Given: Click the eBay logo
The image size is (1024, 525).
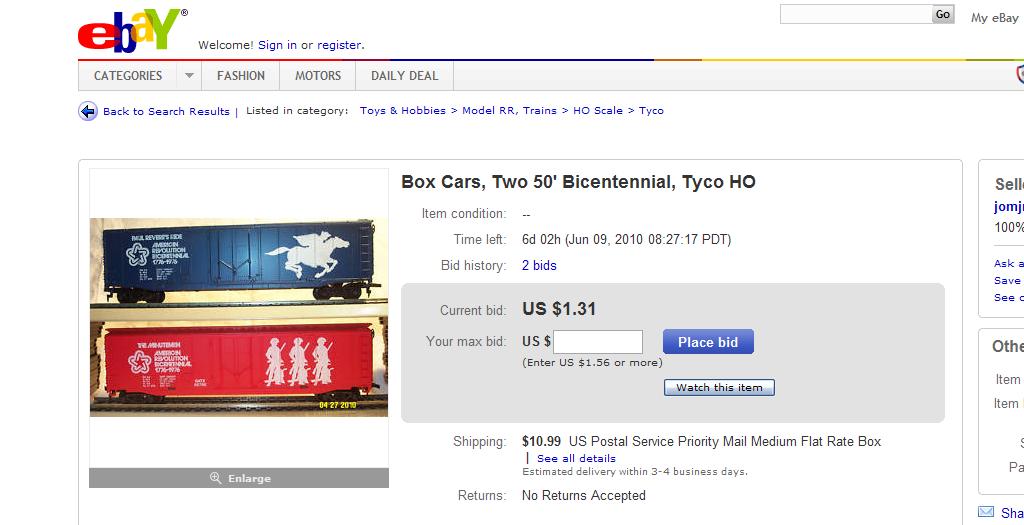Looking at the screenshot, I should click(132, 32).
